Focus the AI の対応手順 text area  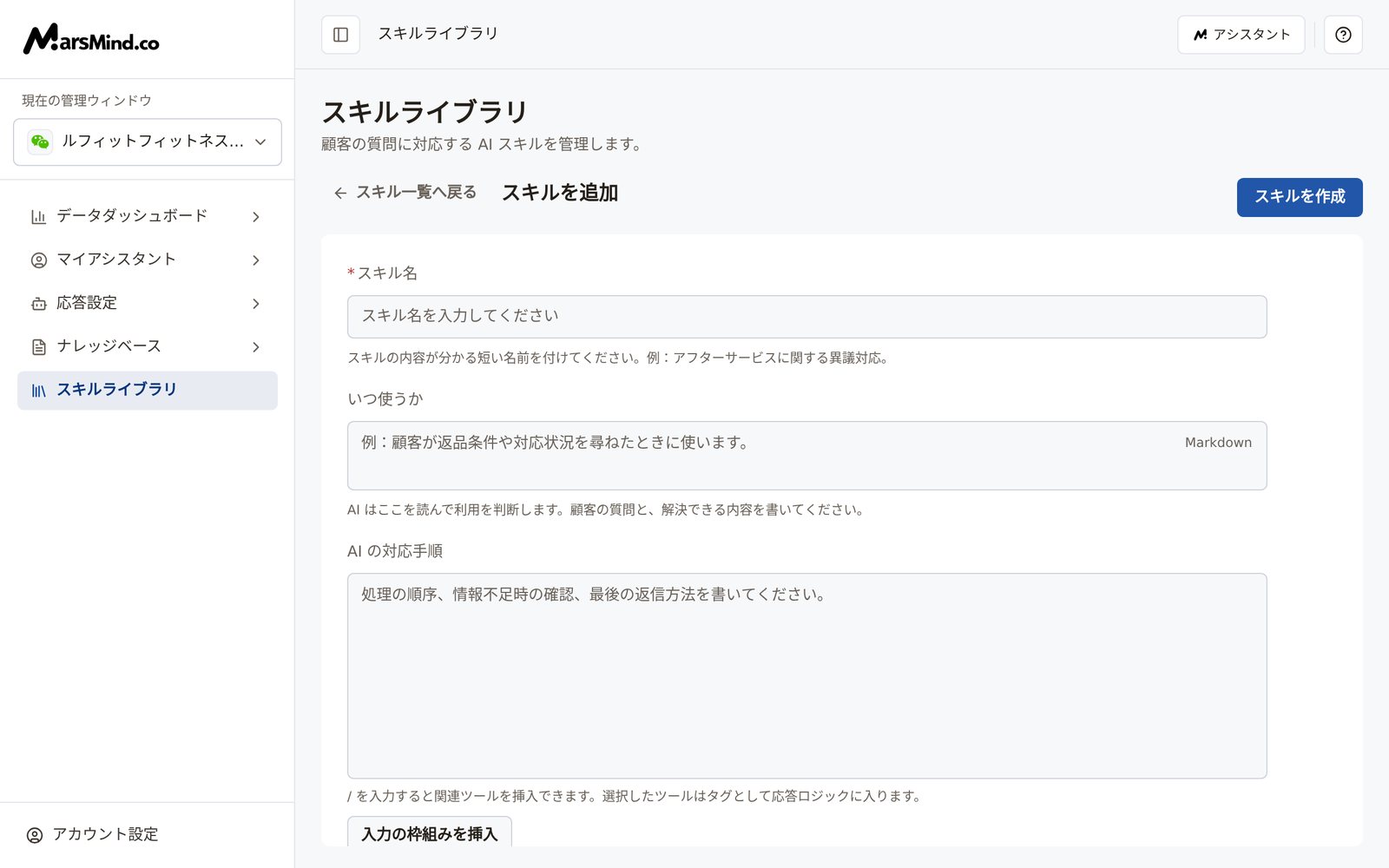(807, 675)
